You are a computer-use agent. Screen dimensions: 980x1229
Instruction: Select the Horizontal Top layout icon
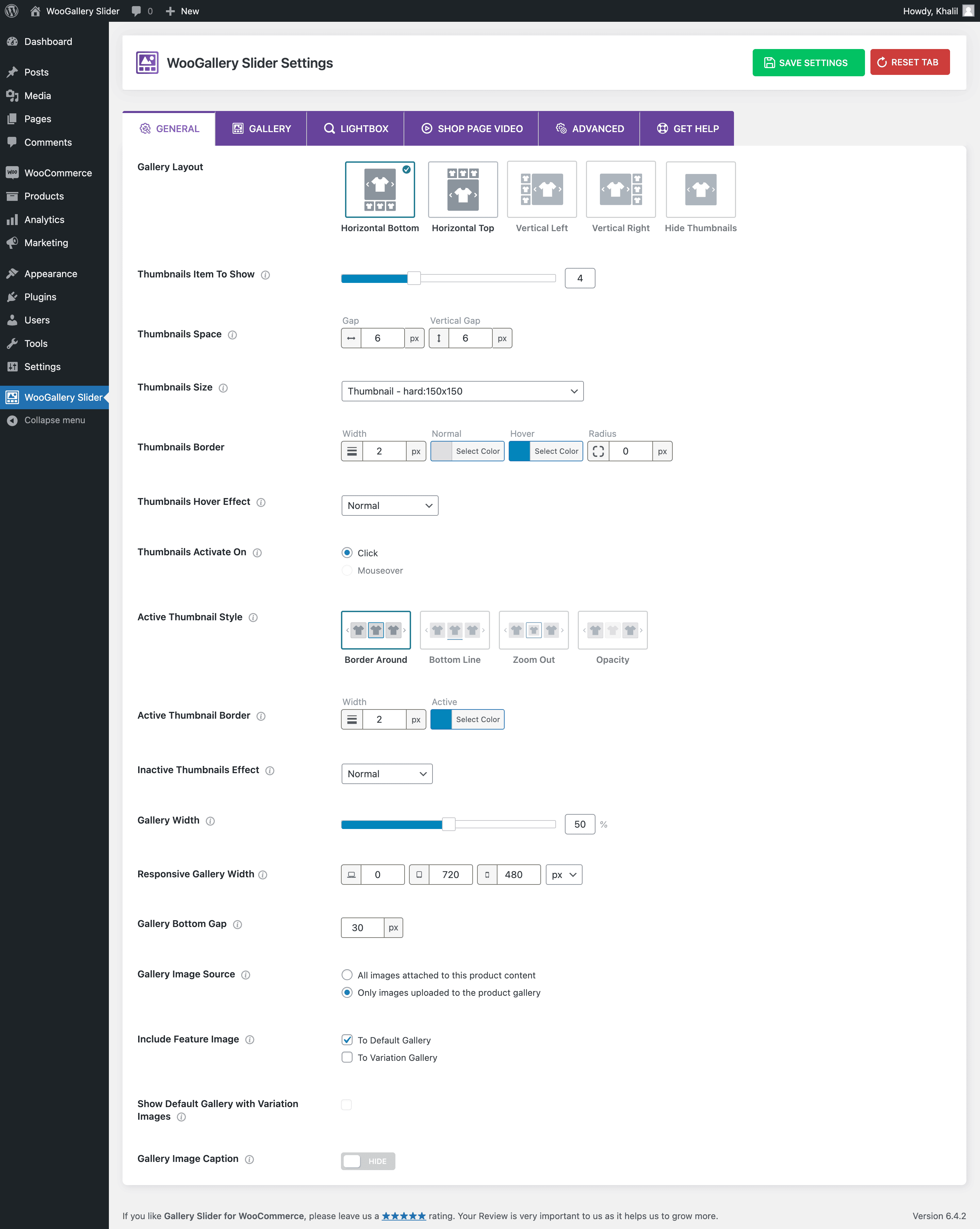[463, 189]
